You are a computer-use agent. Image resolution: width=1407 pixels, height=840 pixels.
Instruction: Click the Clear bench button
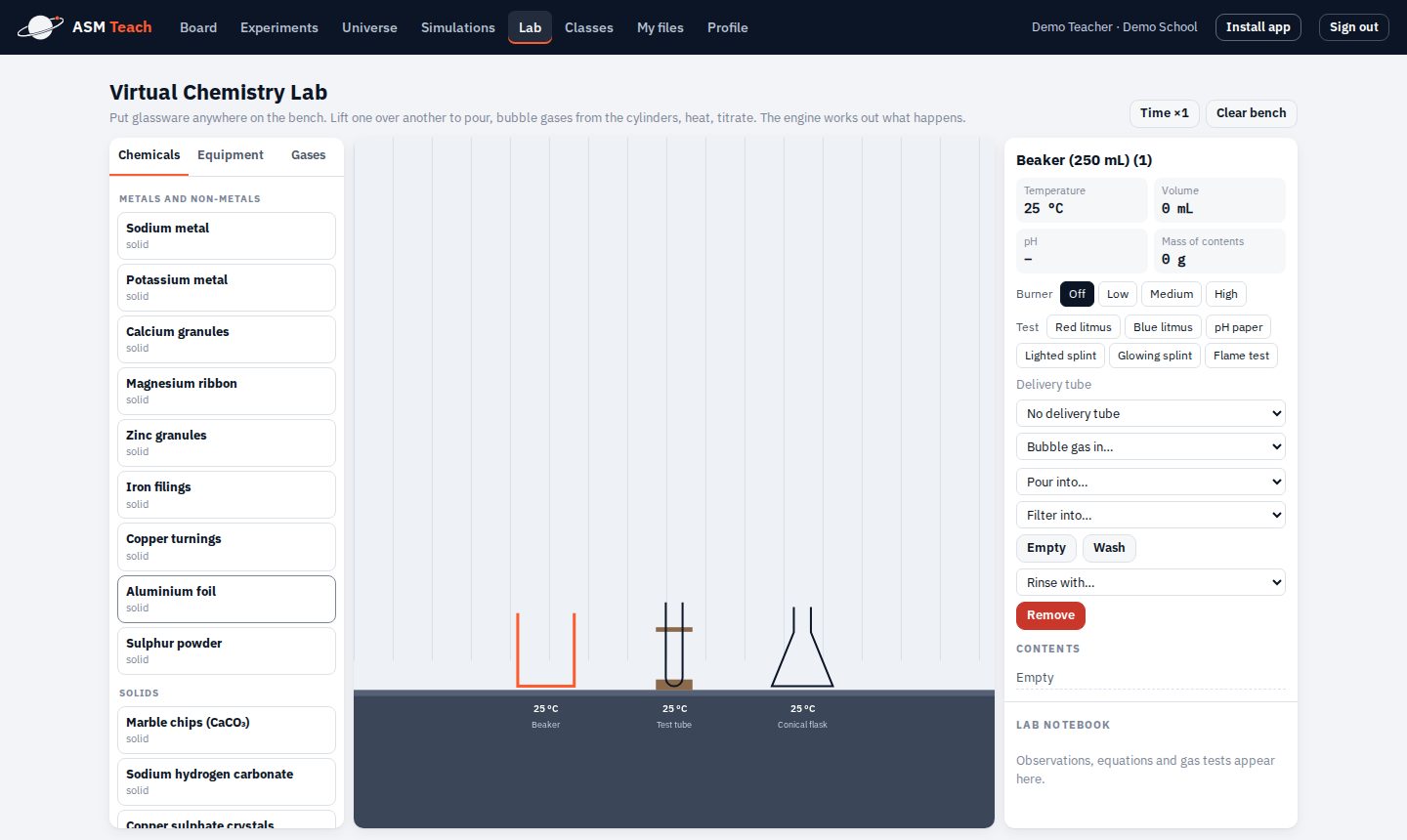click(1252, 113)
